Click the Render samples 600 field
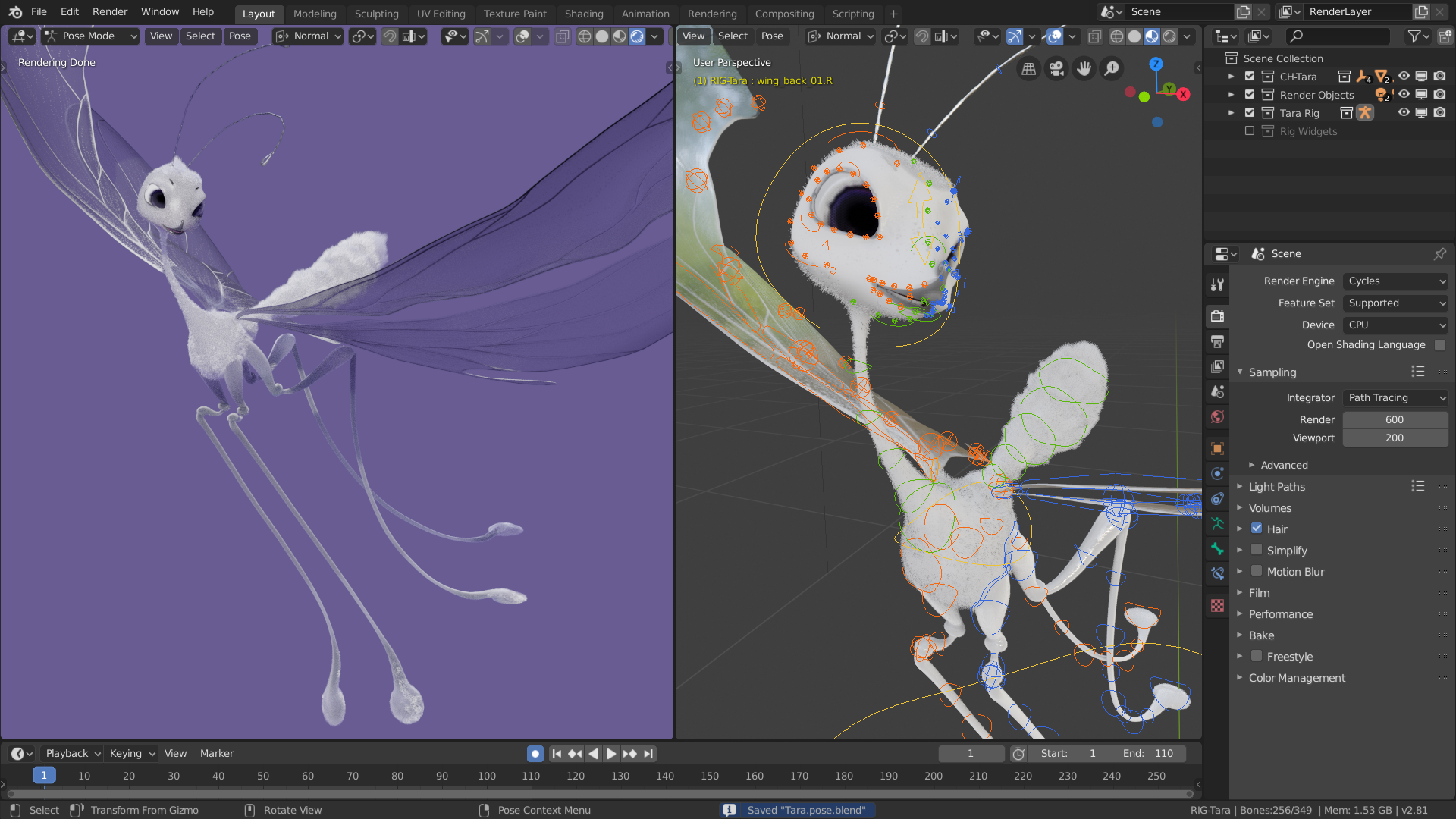This screenshot has width=1456, height=819. [x=1394, y=419]
